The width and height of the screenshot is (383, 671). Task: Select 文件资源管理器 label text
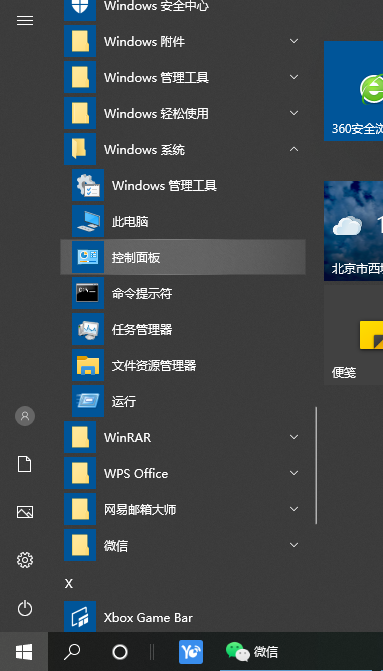coord(154,365)
